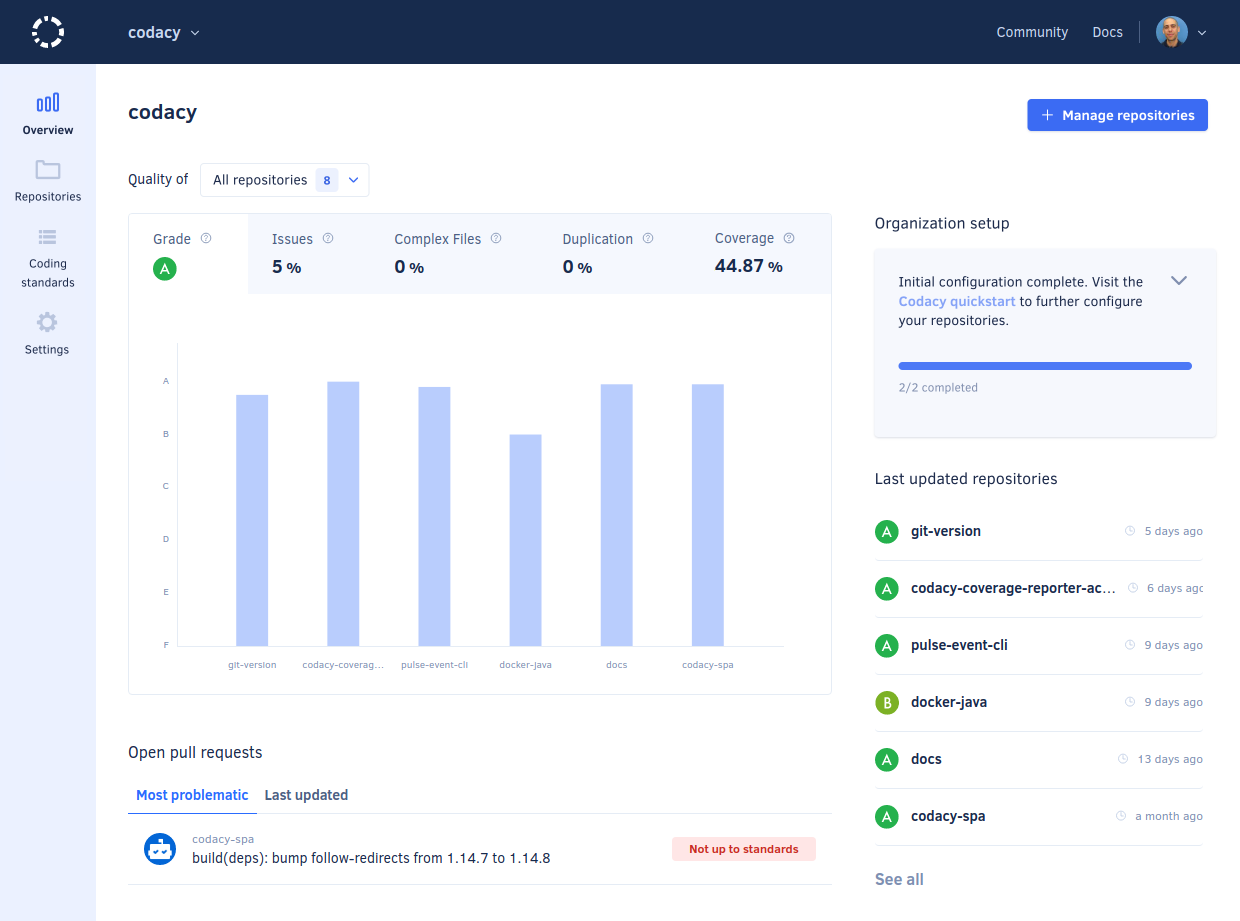This screenshot has height=921, width=1240.
Task: Click the Grade help icon
Action: [206, 238]
